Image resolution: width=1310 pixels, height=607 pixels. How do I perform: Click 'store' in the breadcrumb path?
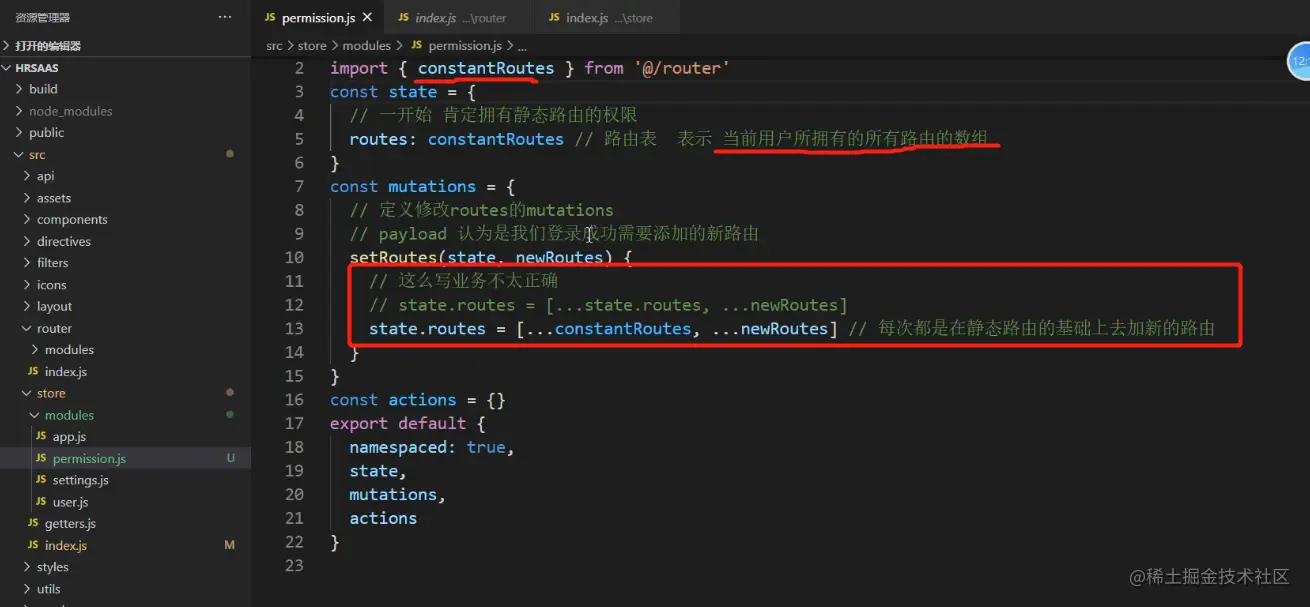(x=312, y=46)
